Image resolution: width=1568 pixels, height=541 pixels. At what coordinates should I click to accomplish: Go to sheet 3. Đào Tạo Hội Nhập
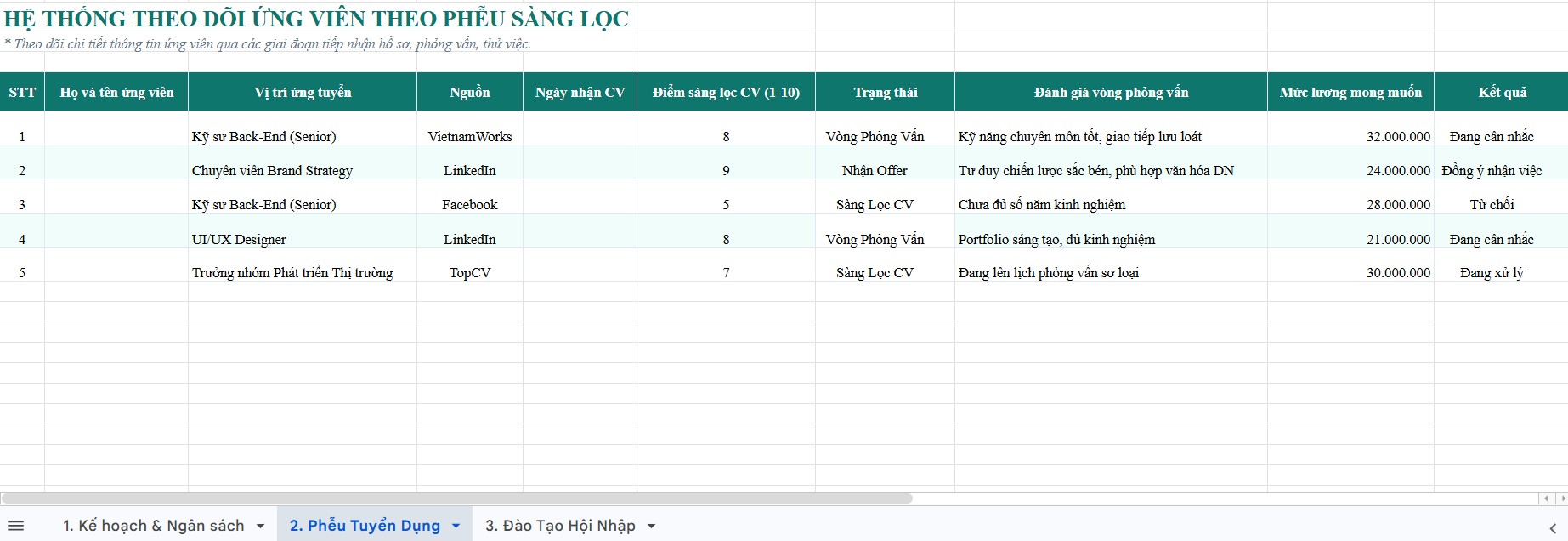[x=560, y=526]
